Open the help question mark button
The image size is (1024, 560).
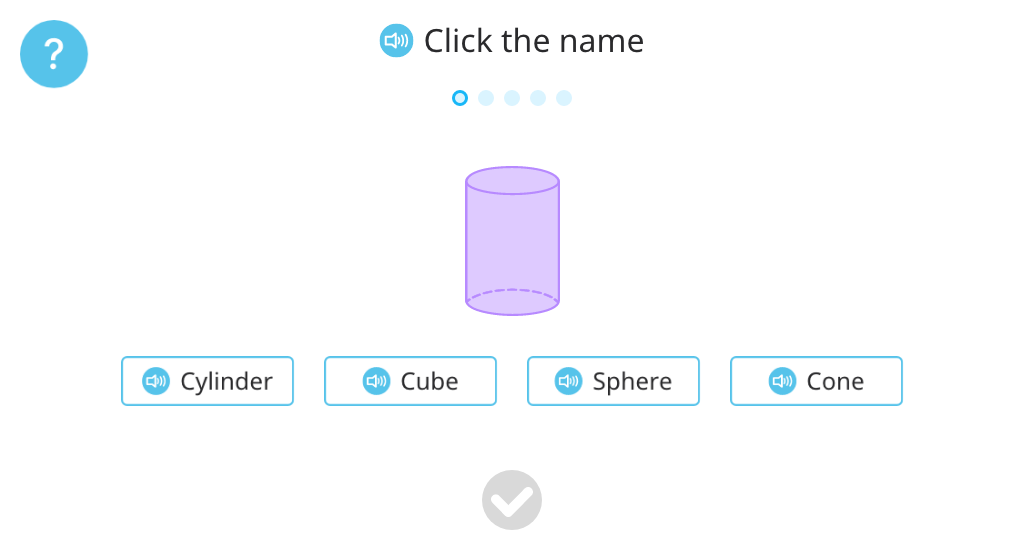click(x=54, y=54)
